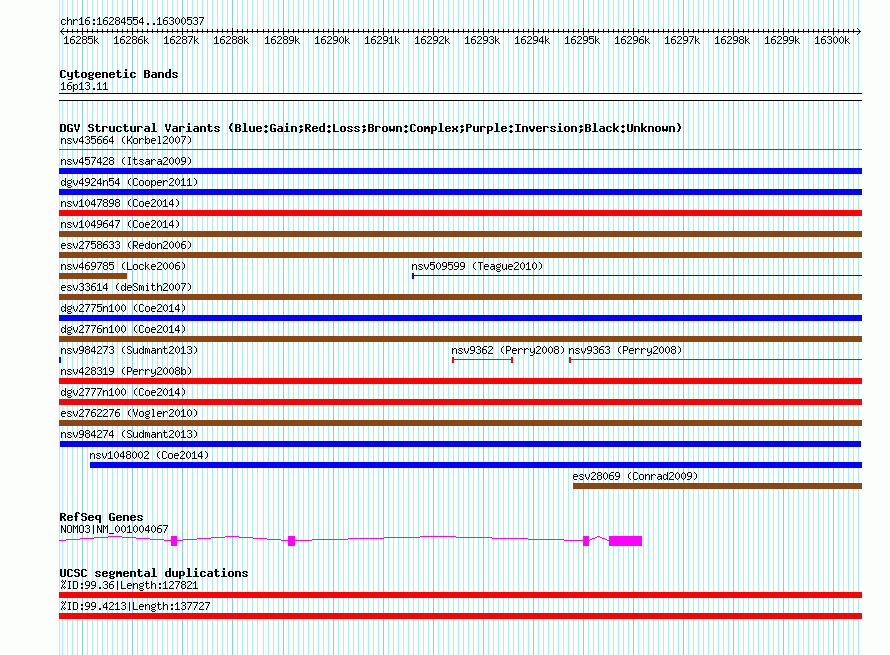
Task: Click the 16290k ruler position label
Action: click(331, 40)
